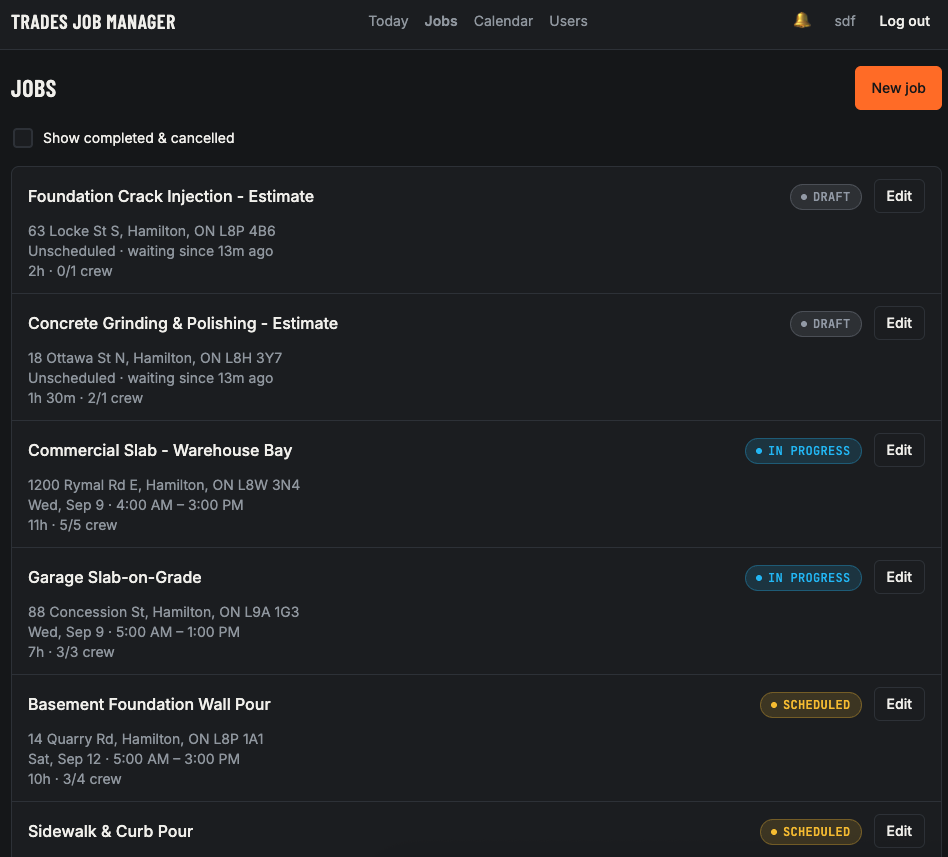Screen dimensions: 948x857
Task: Click the Log out link
Action: pyautogui.click(x=904, y=21)
